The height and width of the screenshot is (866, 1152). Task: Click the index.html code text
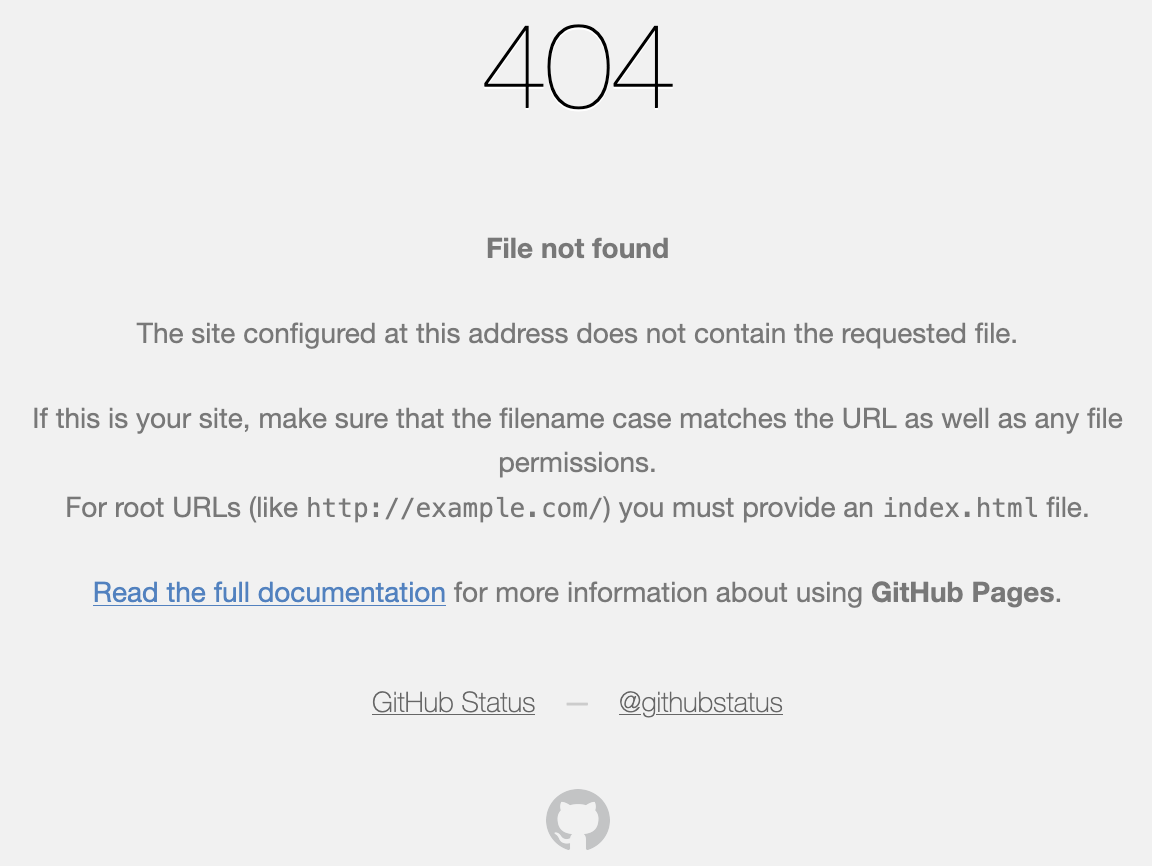point(960,508)
